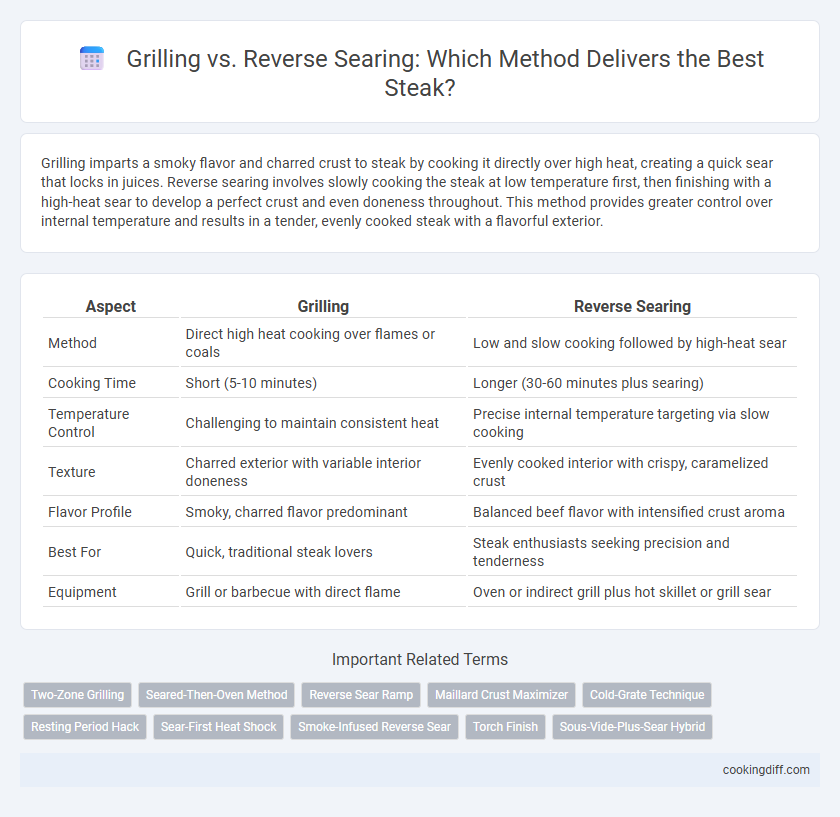Select the 'Equipment' row label

click(82, 592)
